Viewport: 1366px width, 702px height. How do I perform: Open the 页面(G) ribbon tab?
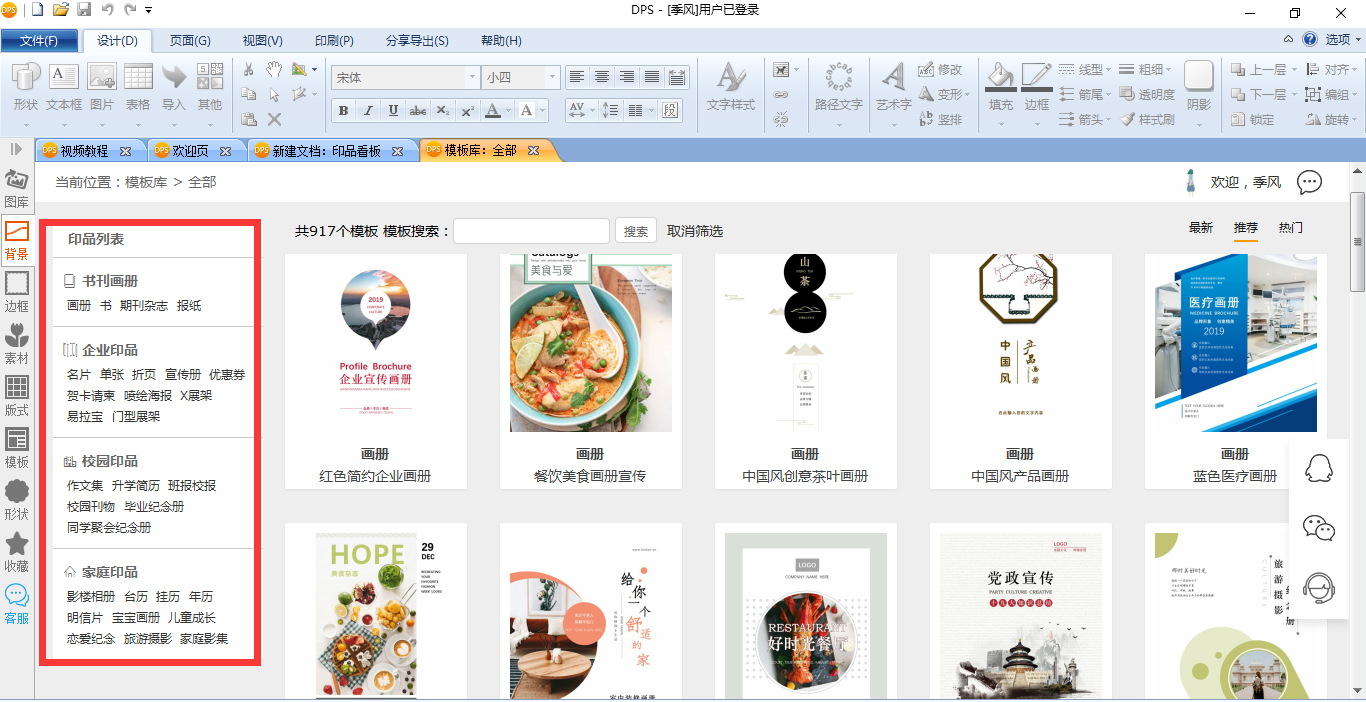coord(190,41)
